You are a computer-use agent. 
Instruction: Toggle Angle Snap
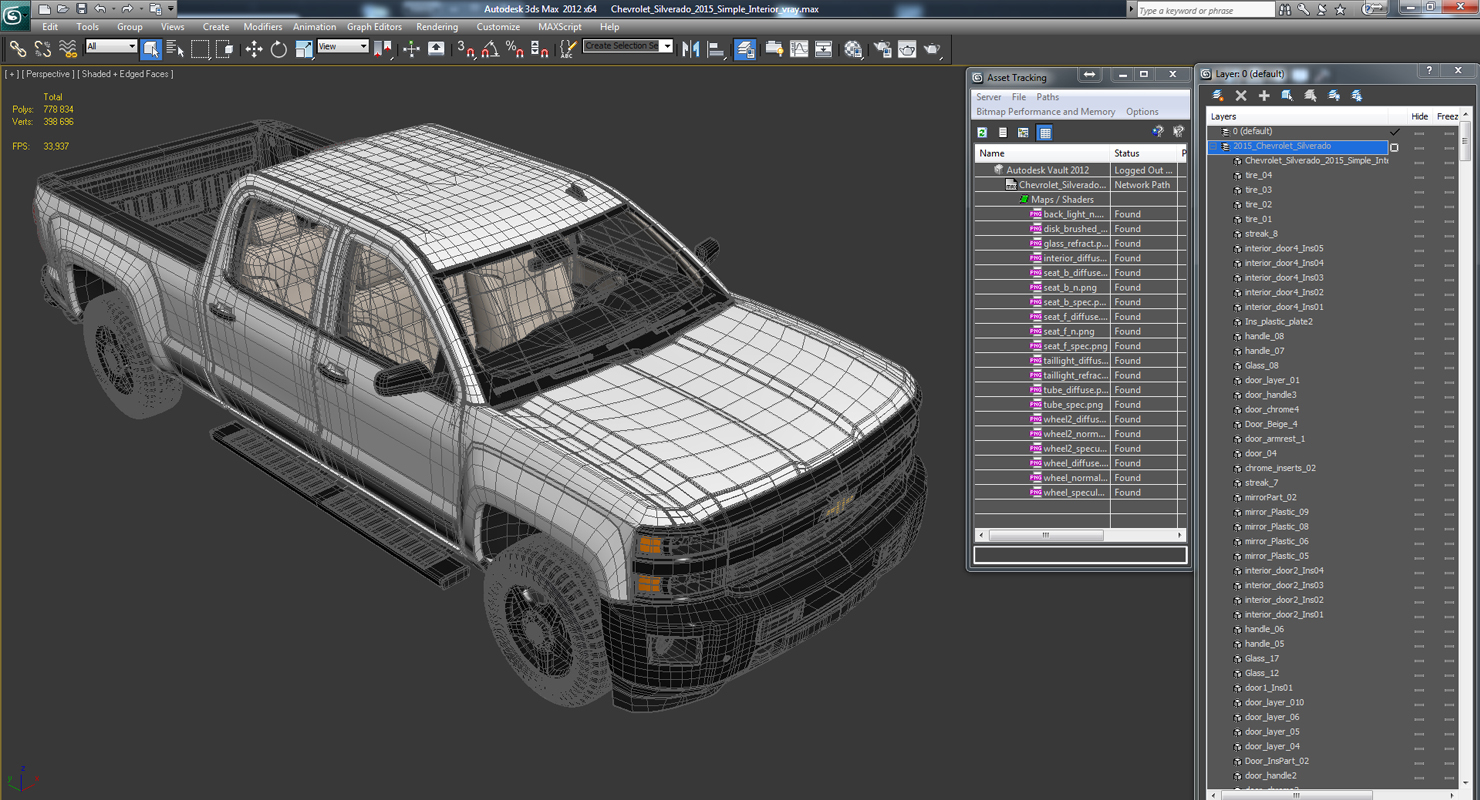(490, 48)
